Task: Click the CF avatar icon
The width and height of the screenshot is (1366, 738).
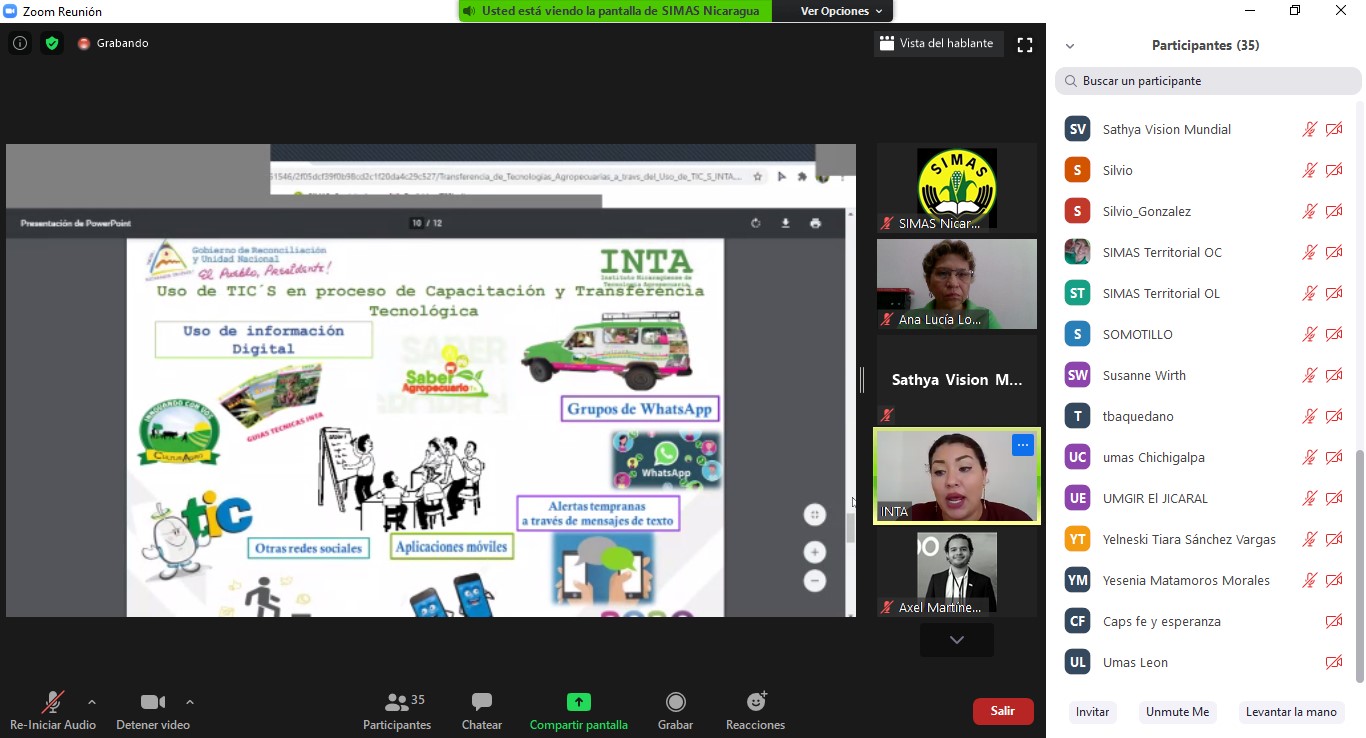Action: point(1077,621)
